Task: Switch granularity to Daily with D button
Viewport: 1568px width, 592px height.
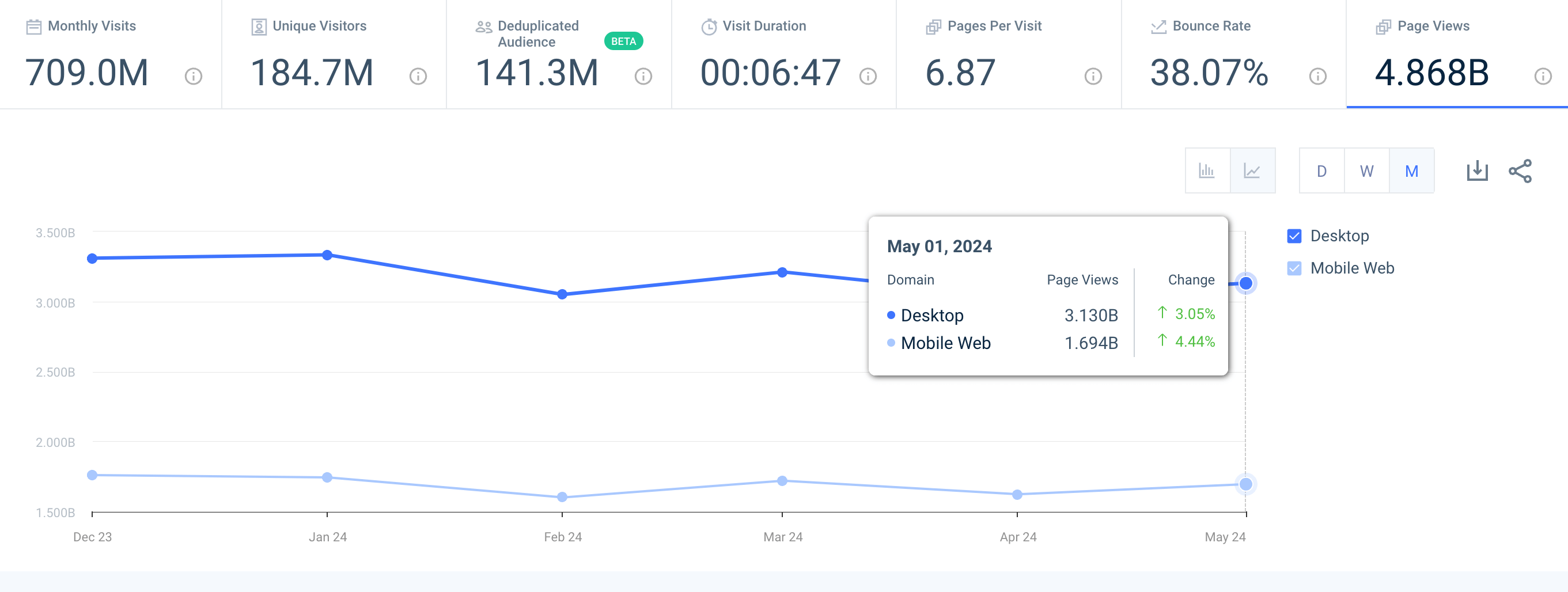Action: pos(1321,171)
